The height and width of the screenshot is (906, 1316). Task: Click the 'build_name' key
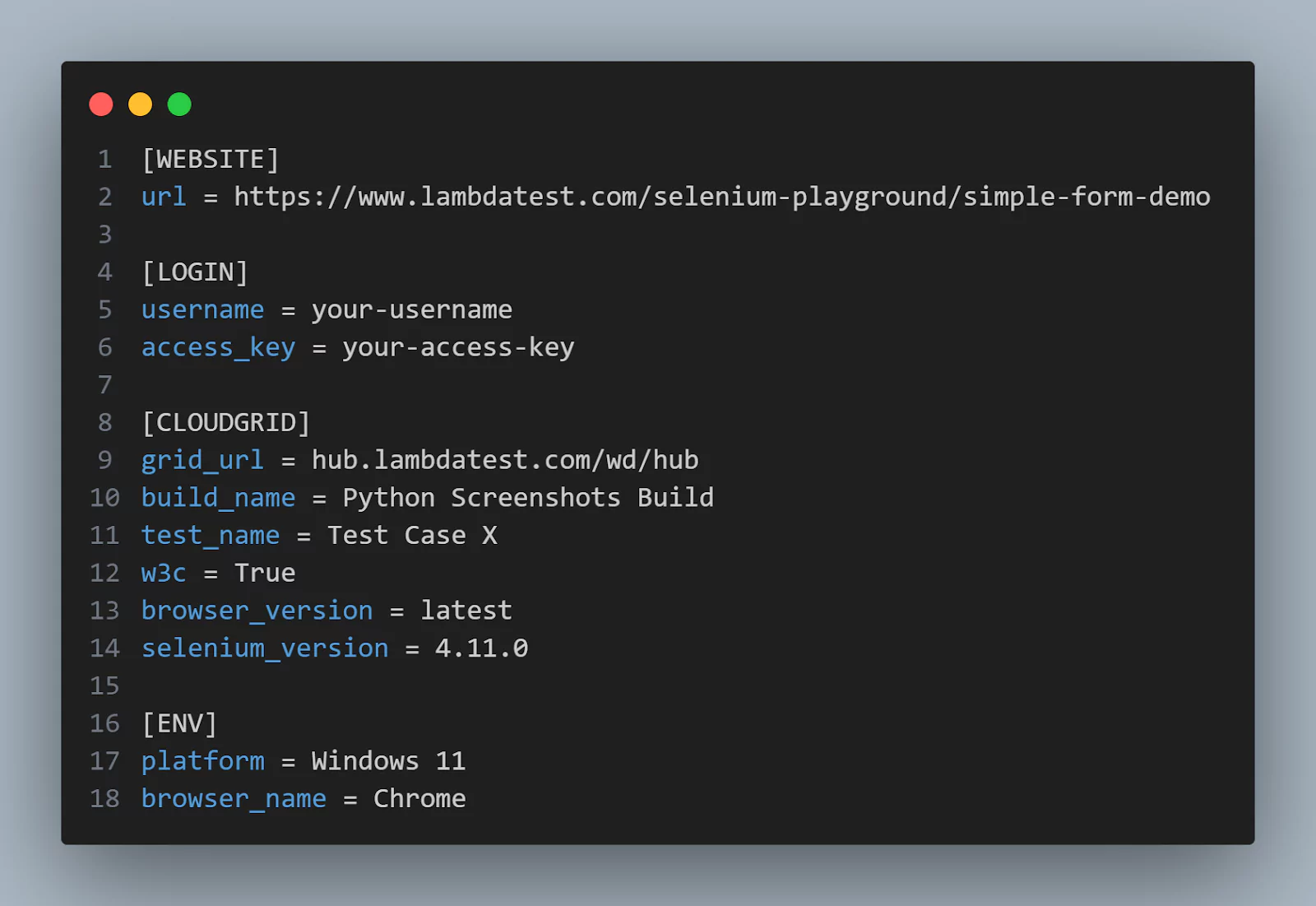coord(218,498)
